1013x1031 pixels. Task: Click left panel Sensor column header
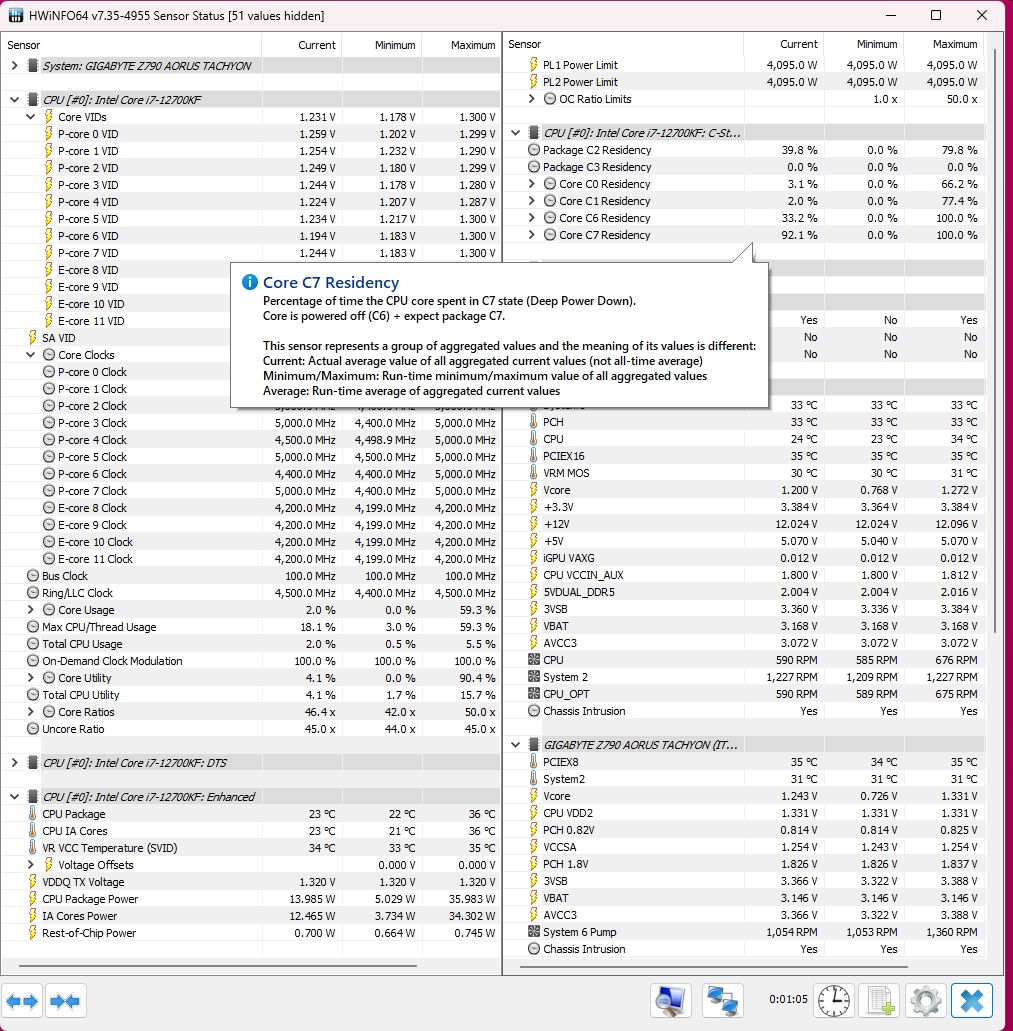coord(131,45)
